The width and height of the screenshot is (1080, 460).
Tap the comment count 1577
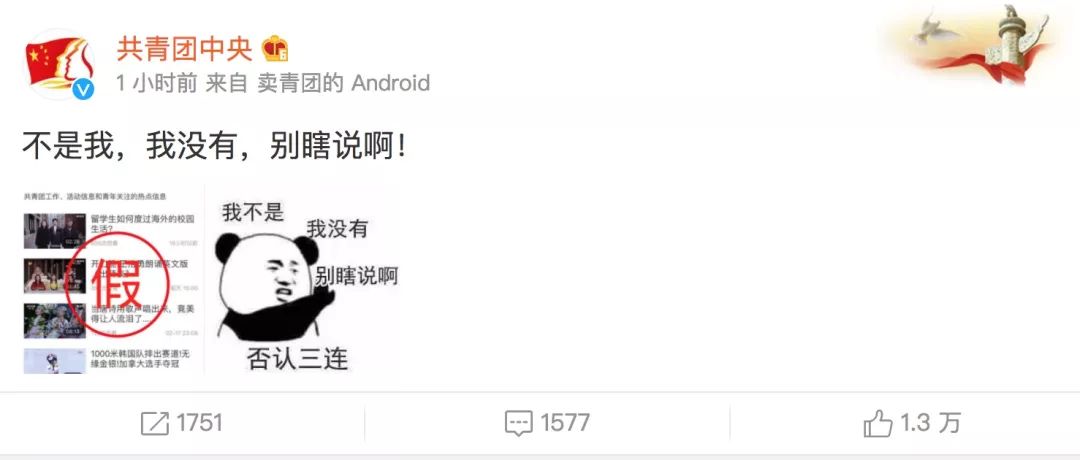[565, 423]
